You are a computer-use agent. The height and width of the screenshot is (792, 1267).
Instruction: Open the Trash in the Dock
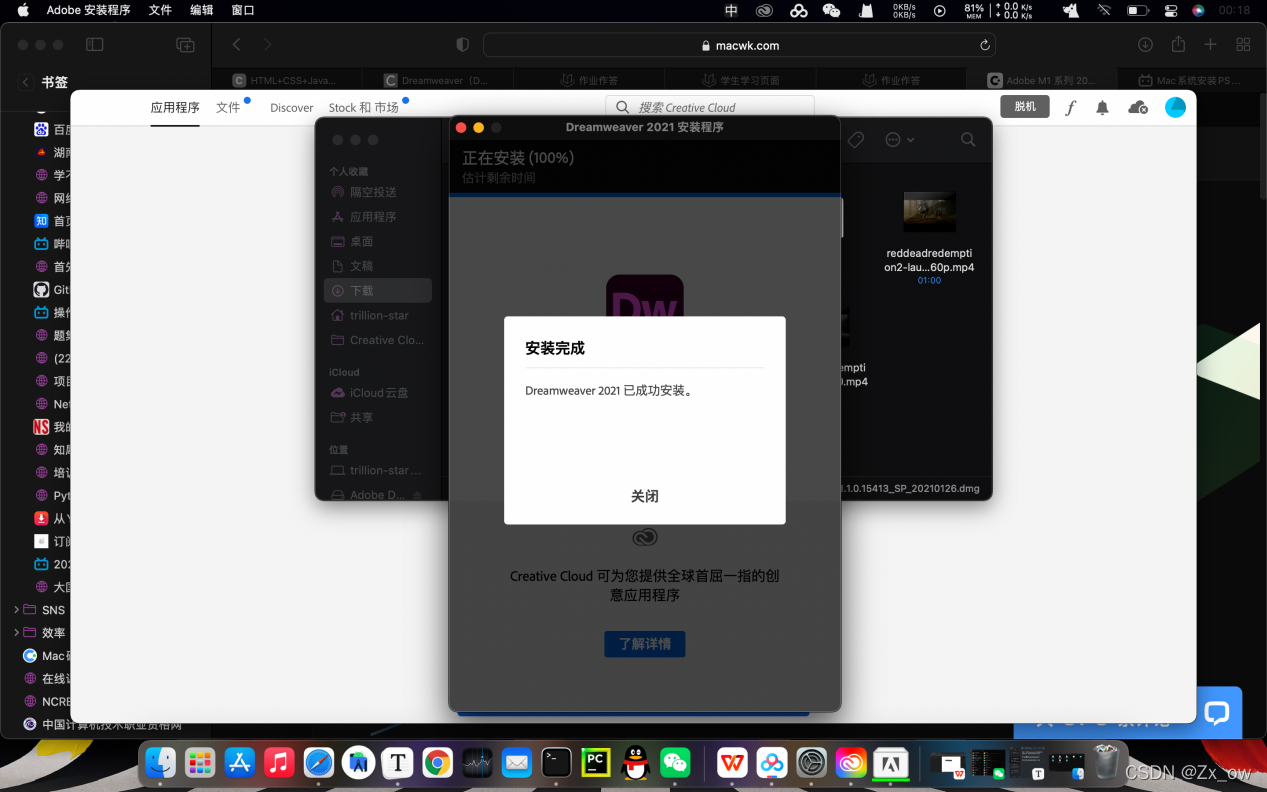tap(1105, 763)
